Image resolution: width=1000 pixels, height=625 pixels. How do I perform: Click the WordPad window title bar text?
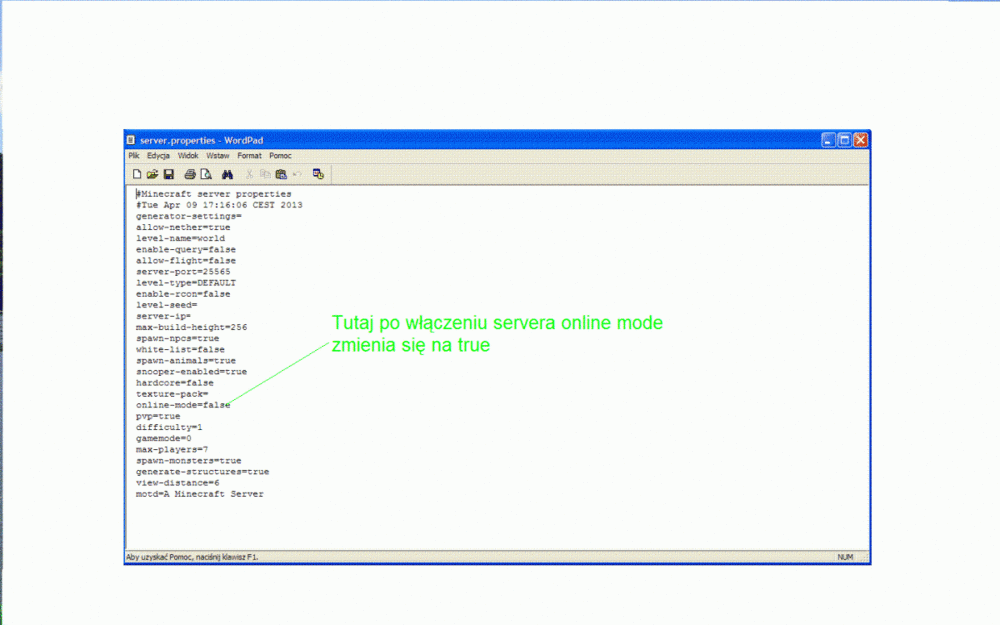pos(202,140)
